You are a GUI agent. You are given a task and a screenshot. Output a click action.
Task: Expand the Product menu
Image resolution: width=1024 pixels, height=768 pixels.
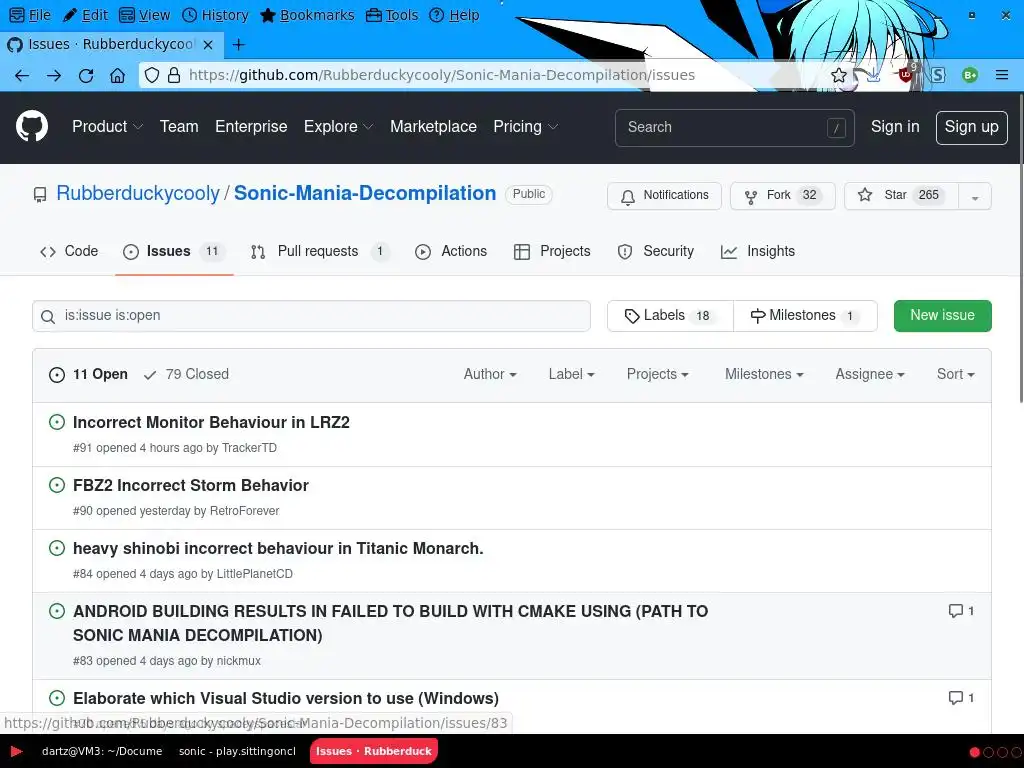click(108, 127)
